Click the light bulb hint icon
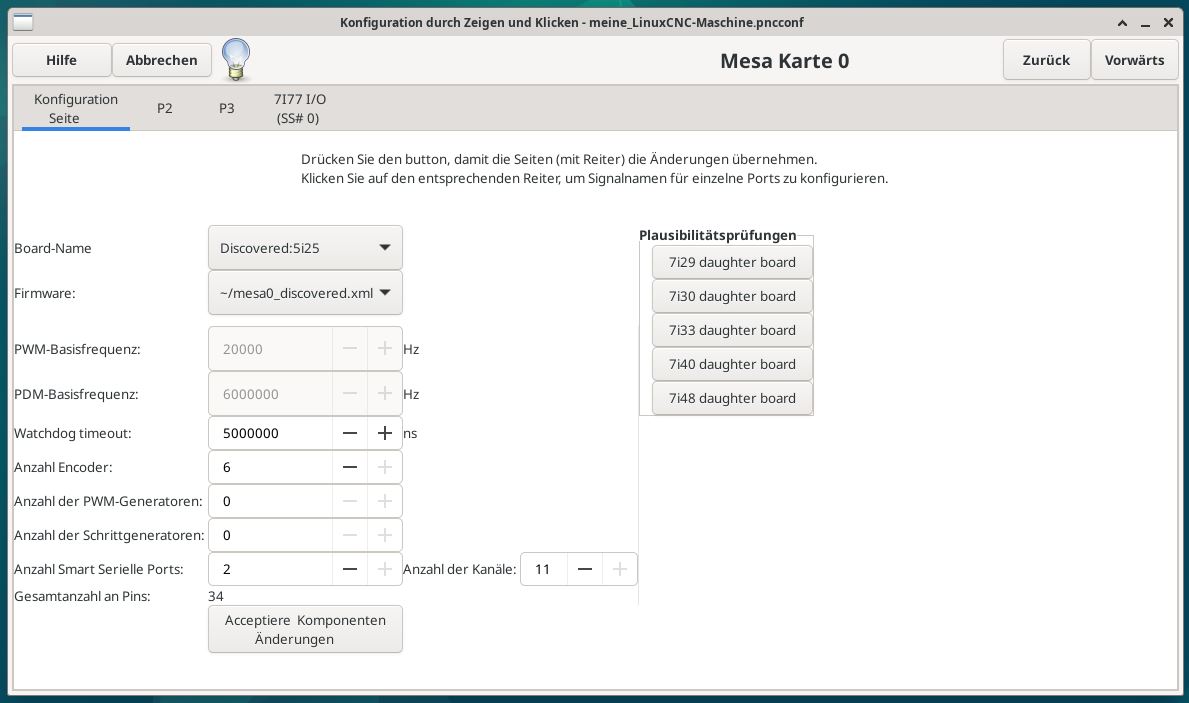This screenshot has height=703, width=1189. [x=236, y=60]
